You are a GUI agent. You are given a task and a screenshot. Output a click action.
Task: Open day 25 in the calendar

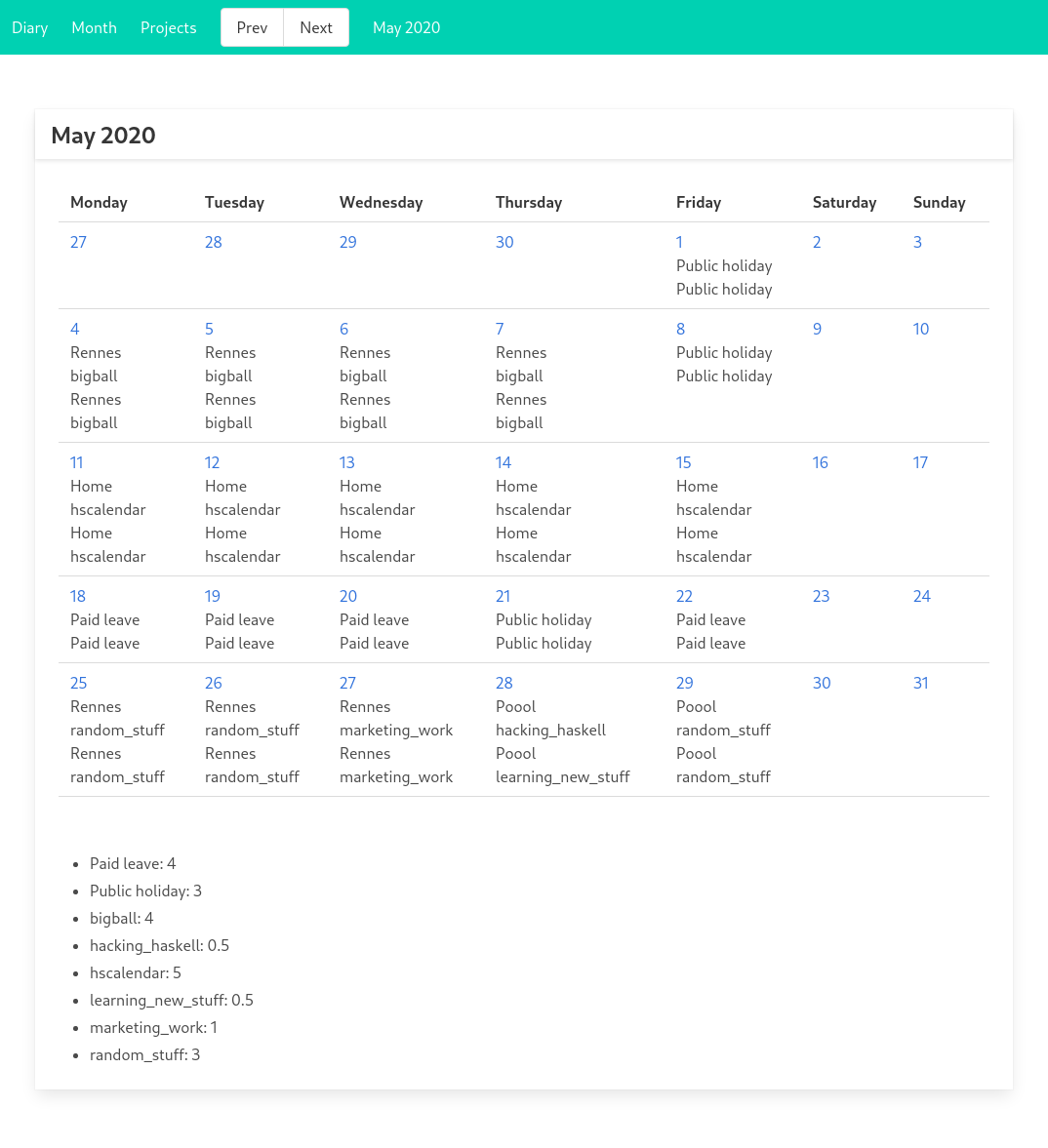point(79,683)
